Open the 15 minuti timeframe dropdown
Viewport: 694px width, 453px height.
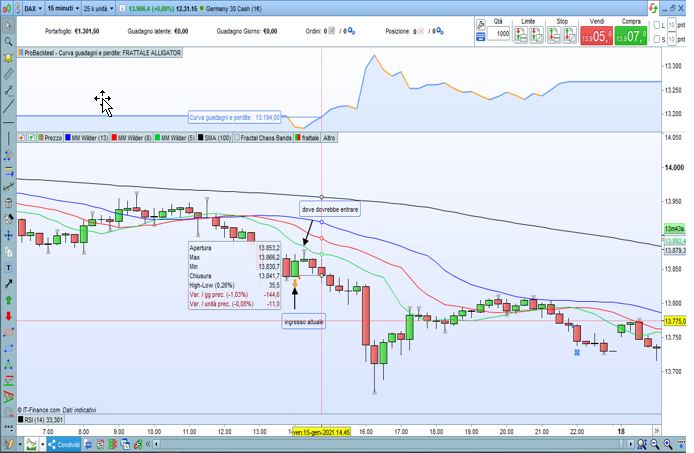point(63,8)
